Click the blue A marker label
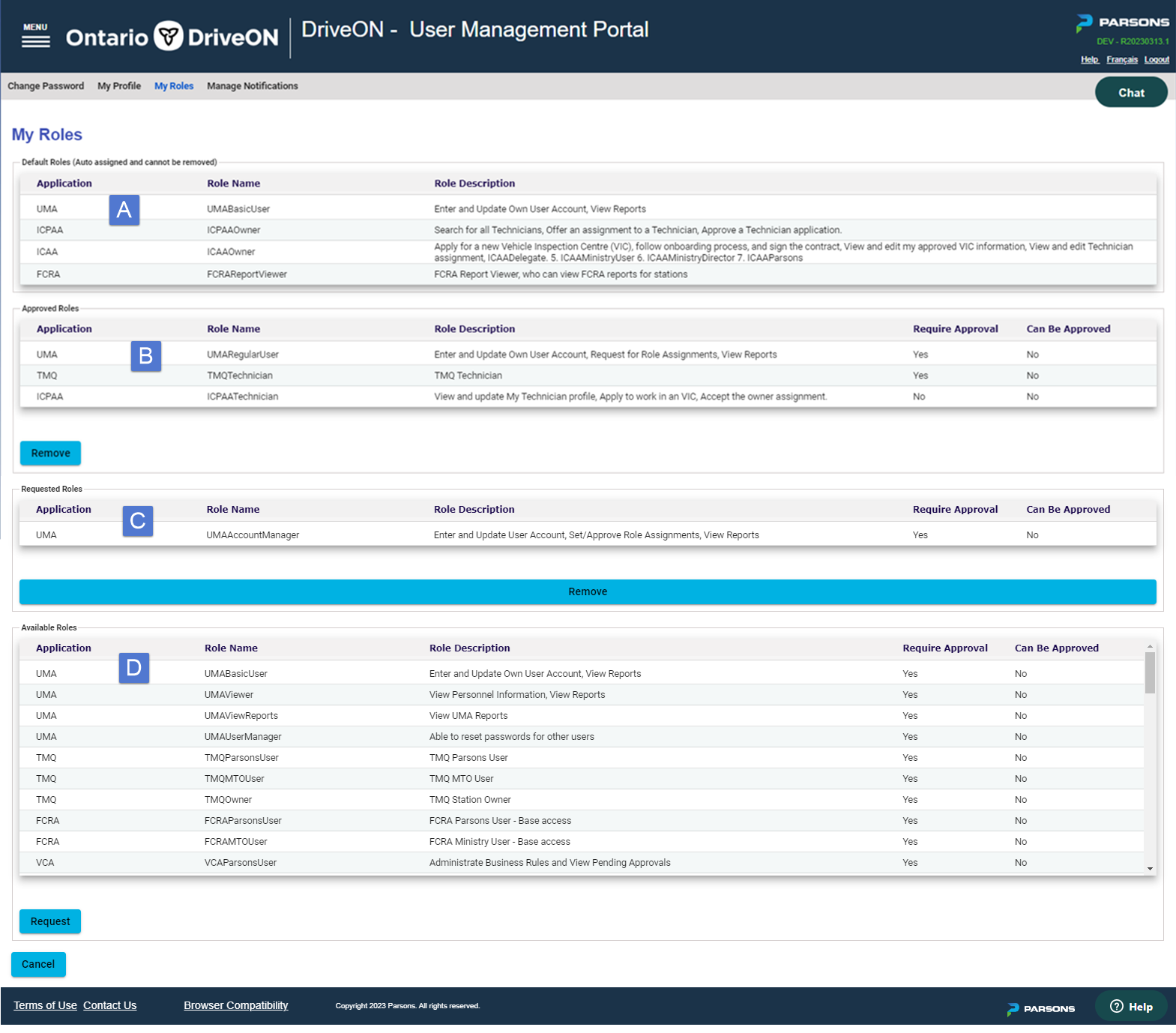Screen dimensions: 1176x1033 (124, 210)
